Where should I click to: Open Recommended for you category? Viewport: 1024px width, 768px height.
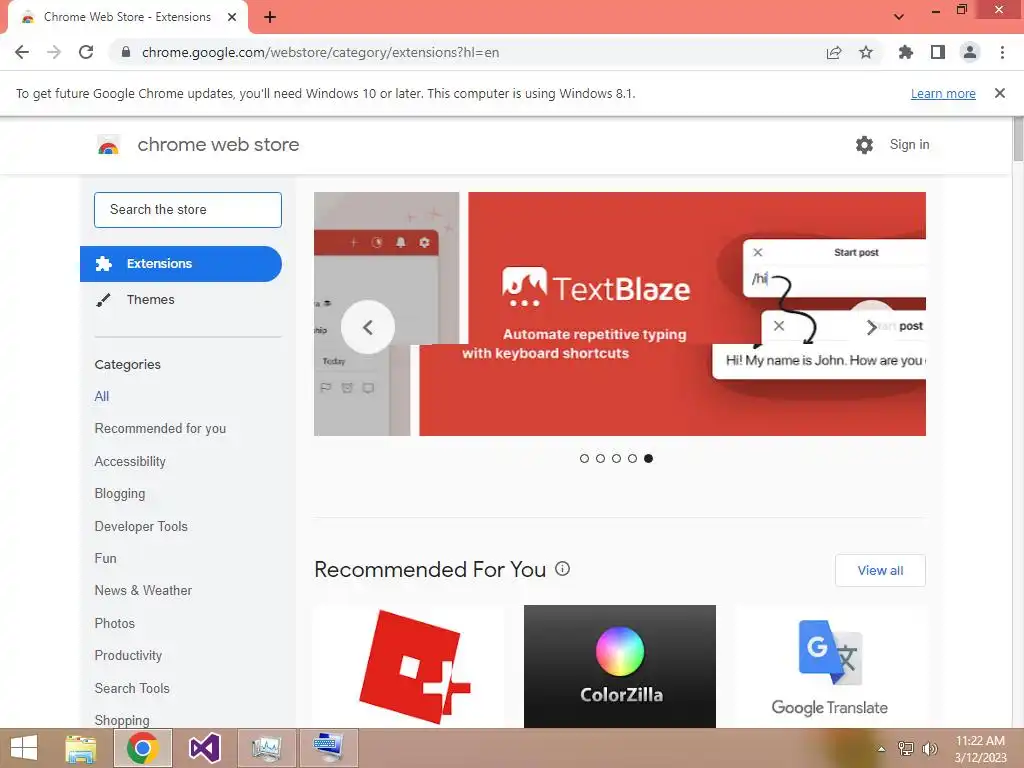click(160, 428)
